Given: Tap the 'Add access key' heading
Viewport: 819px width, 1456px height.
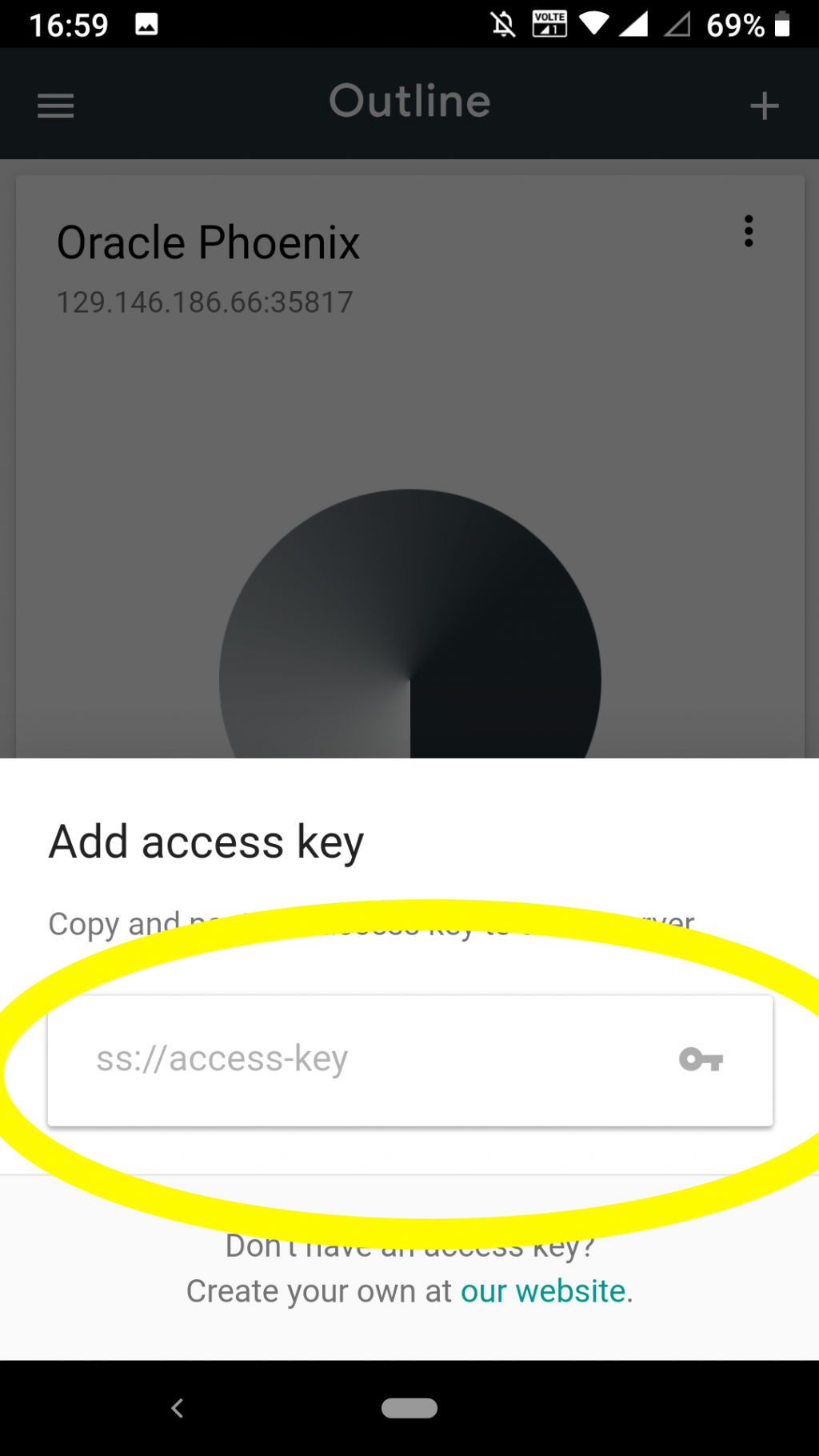Looking at the screenshot, I should 206,842.
